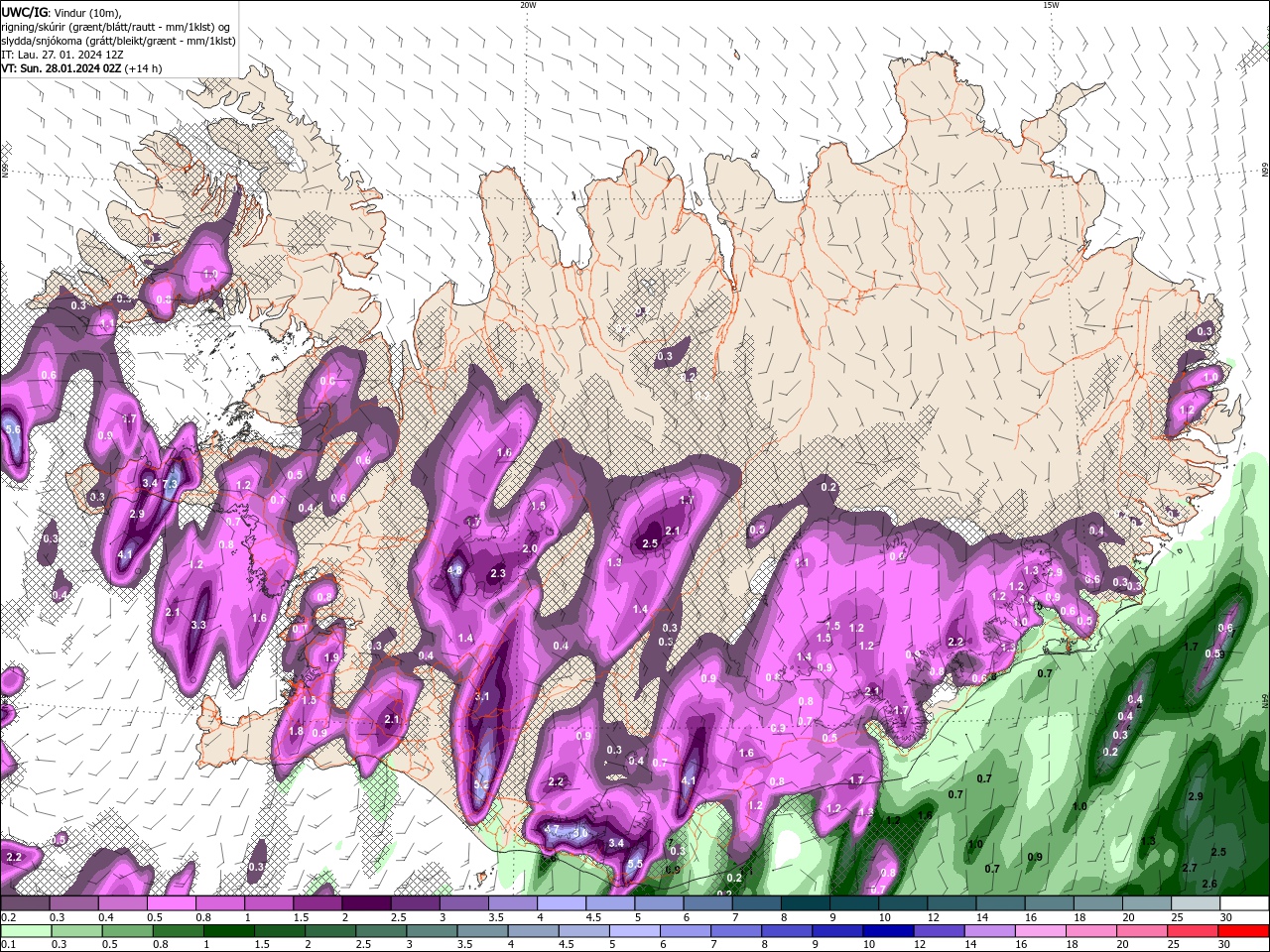Screen dimensions: 1270x952
Task: Click the dark teal snow swatch between 8 and 9
Action: [804, 903]
